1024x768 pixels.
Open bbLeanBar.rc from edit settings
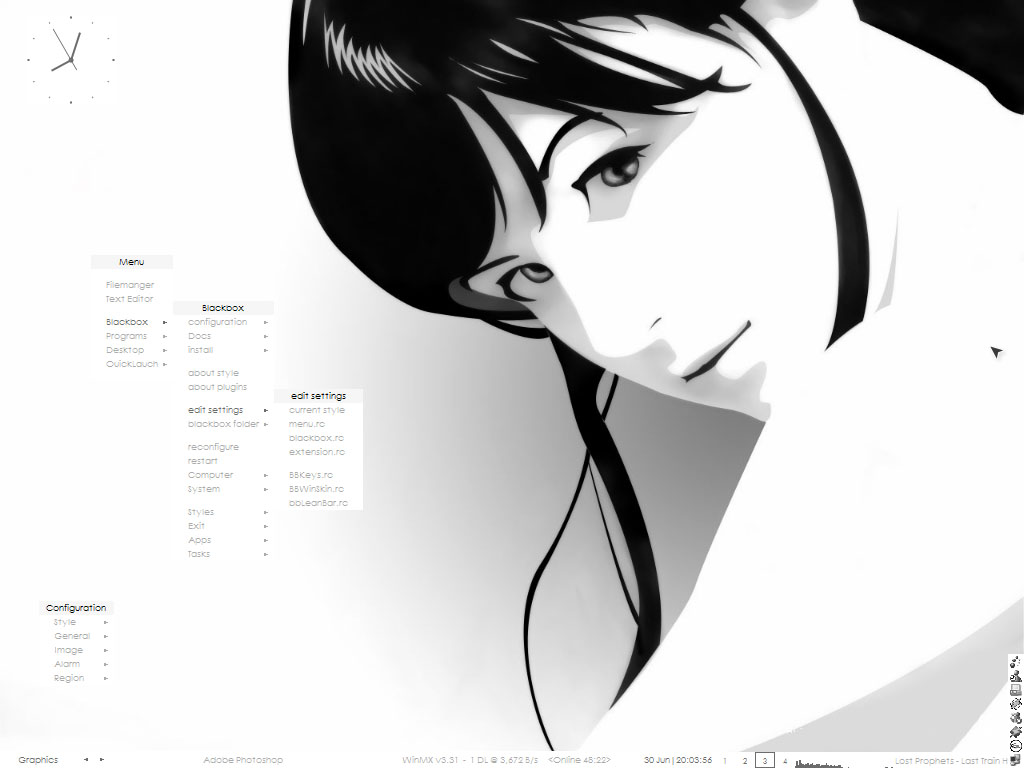click(318, 503)
